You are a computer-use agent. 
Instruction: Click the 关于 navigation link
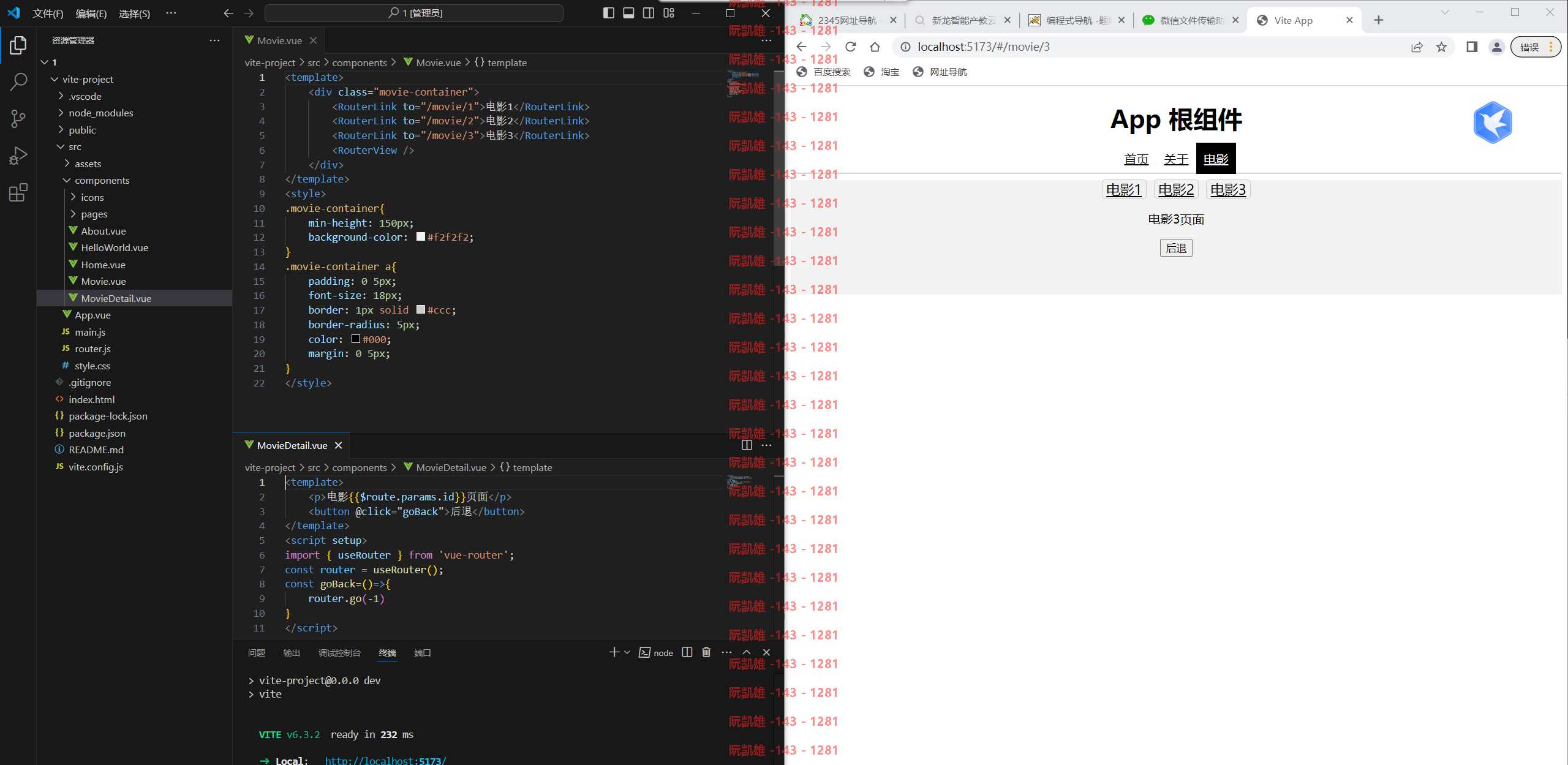1176,159
